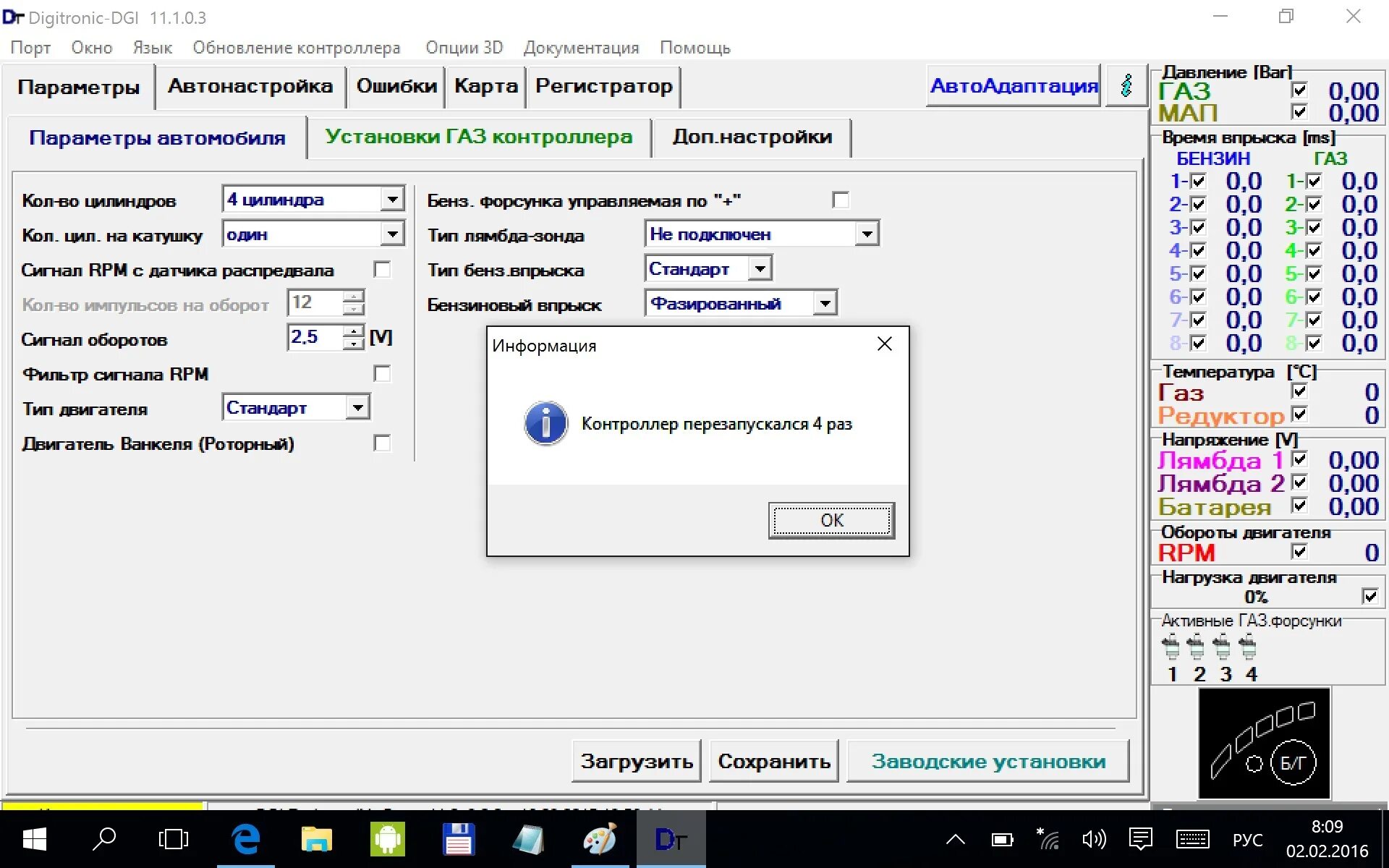Click the wrench icon next to АвтоАдаптация
This screenshot has width=1389, height=868.
click(1126, 85)
